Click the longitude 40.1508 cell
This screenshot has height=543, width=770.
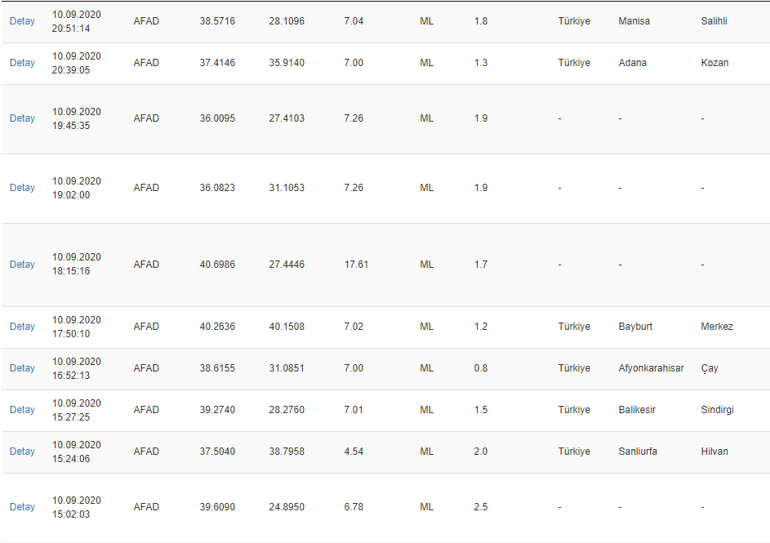click(286, 326)
